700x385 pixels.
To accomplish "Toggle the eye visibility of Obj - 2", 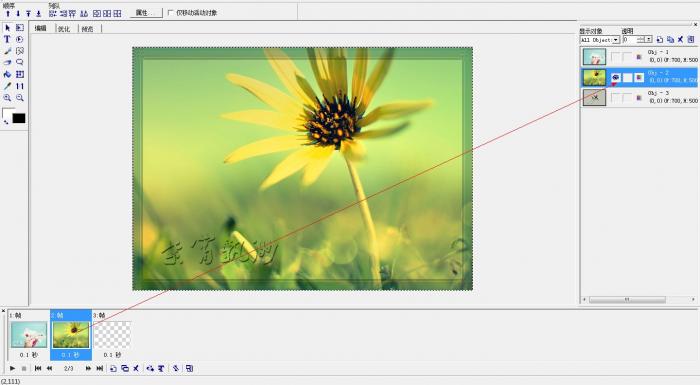I will point(615,78).
